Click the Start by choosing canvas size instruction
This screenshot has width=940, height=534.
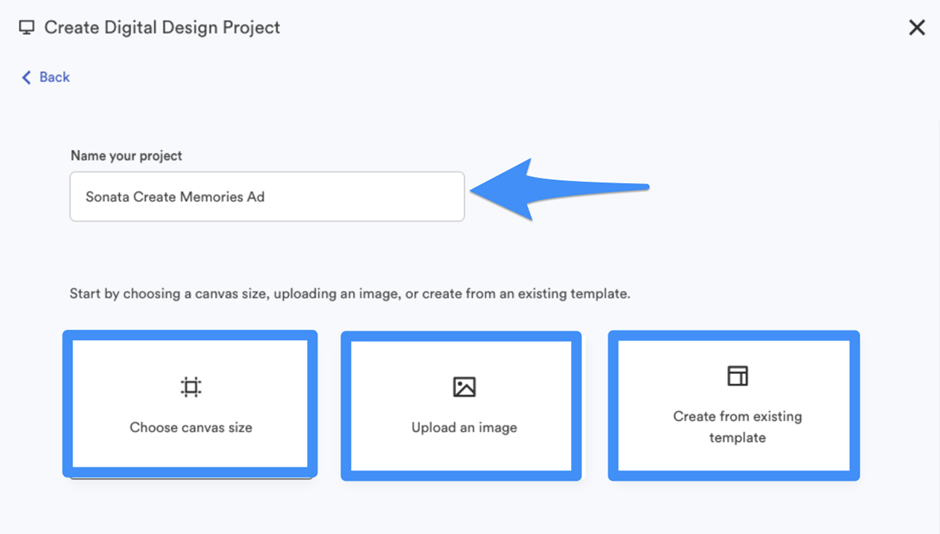(350, 294)
